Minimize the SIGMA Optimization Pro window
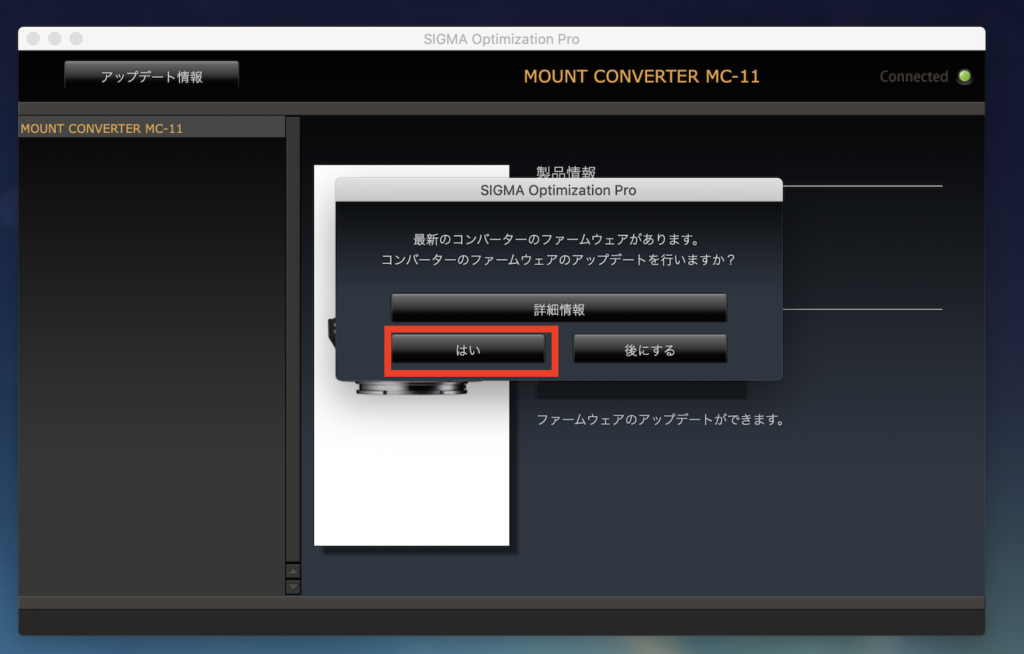This screenshot has width=1024, height=654. [x=55, y=39]
